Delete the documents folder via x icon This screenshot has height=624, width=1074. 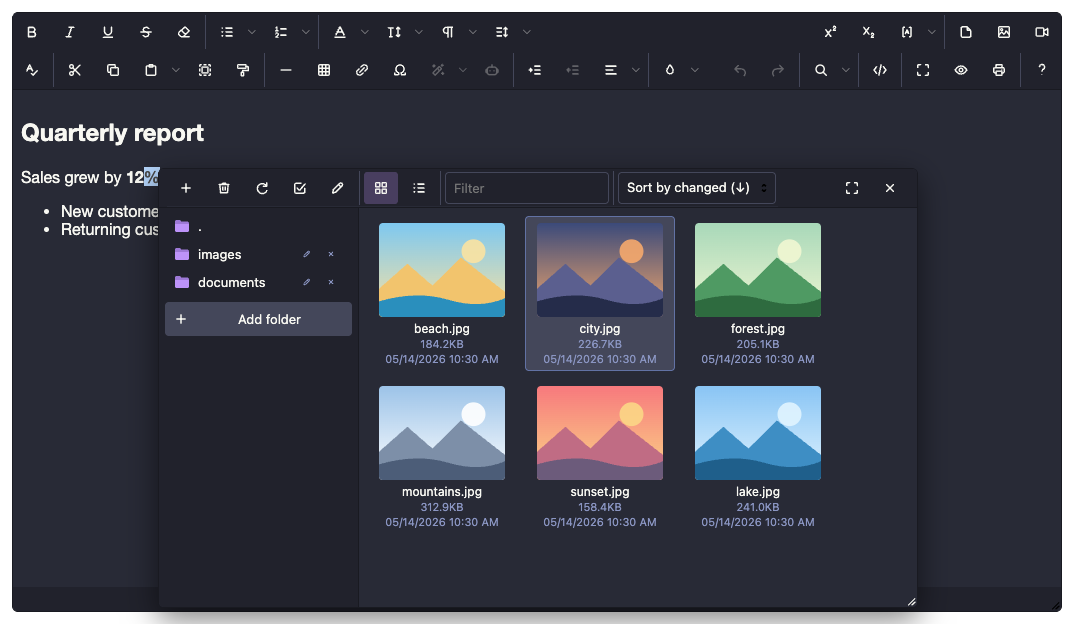click(331, 282)
